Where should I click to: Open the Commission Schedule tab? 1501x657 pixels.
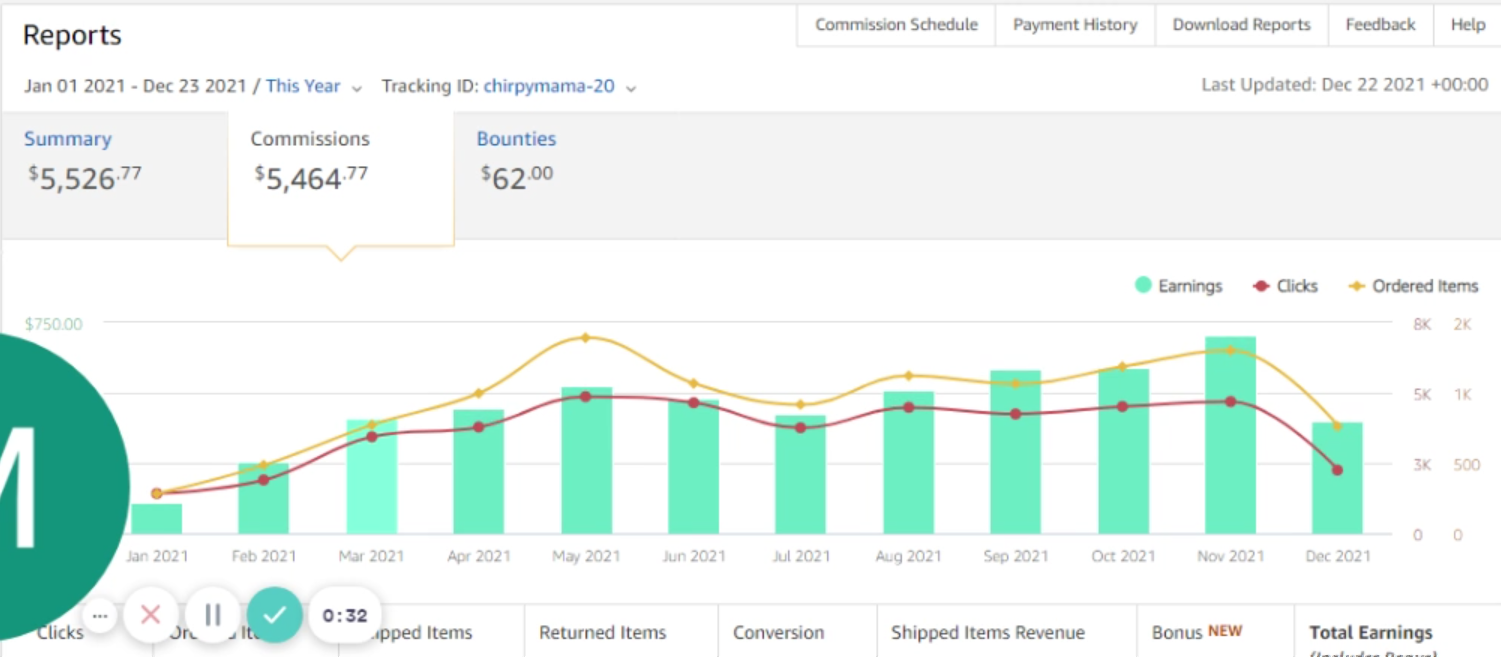pyautogui.click(x=896, y=25)
